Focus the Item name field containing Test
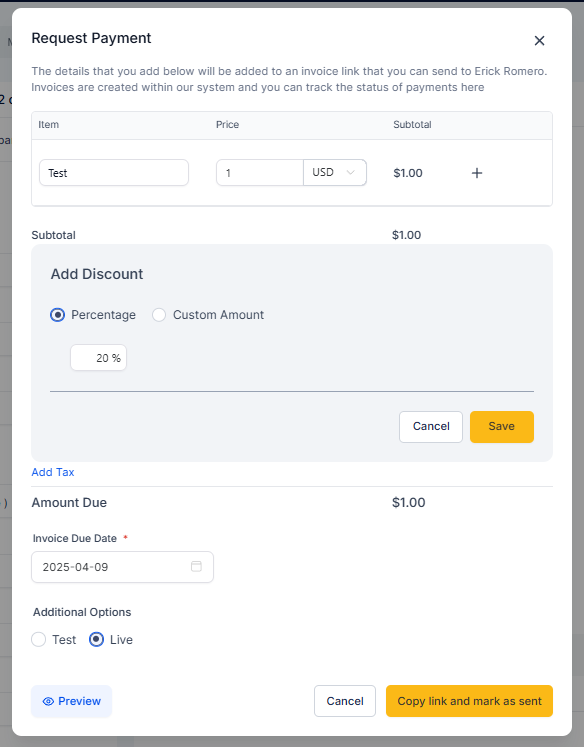Image resolution: width=584 pixels, height=747 pixels. [x=114, y=172]
